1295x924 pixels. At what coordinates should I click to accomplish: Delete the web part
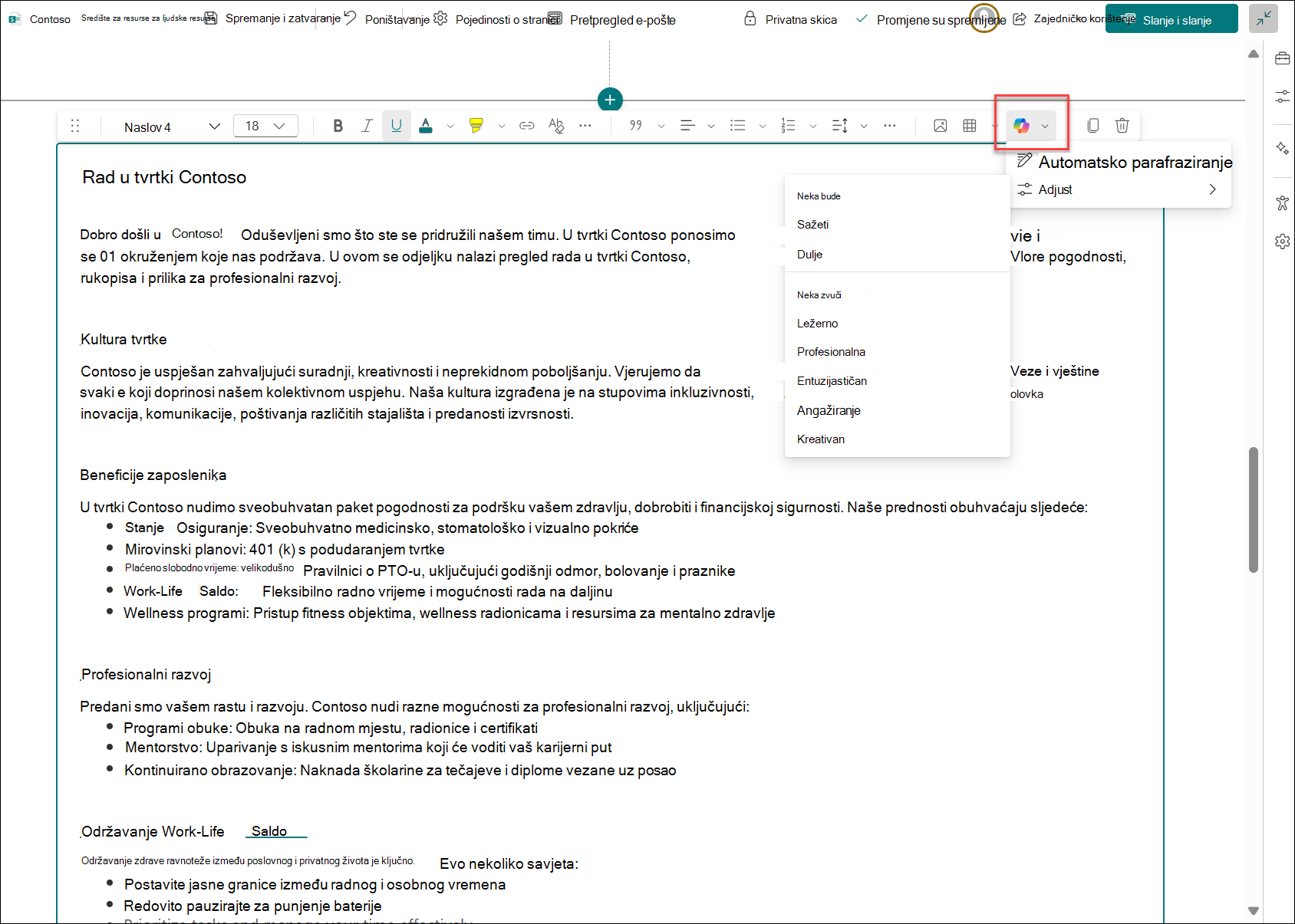1122,126
